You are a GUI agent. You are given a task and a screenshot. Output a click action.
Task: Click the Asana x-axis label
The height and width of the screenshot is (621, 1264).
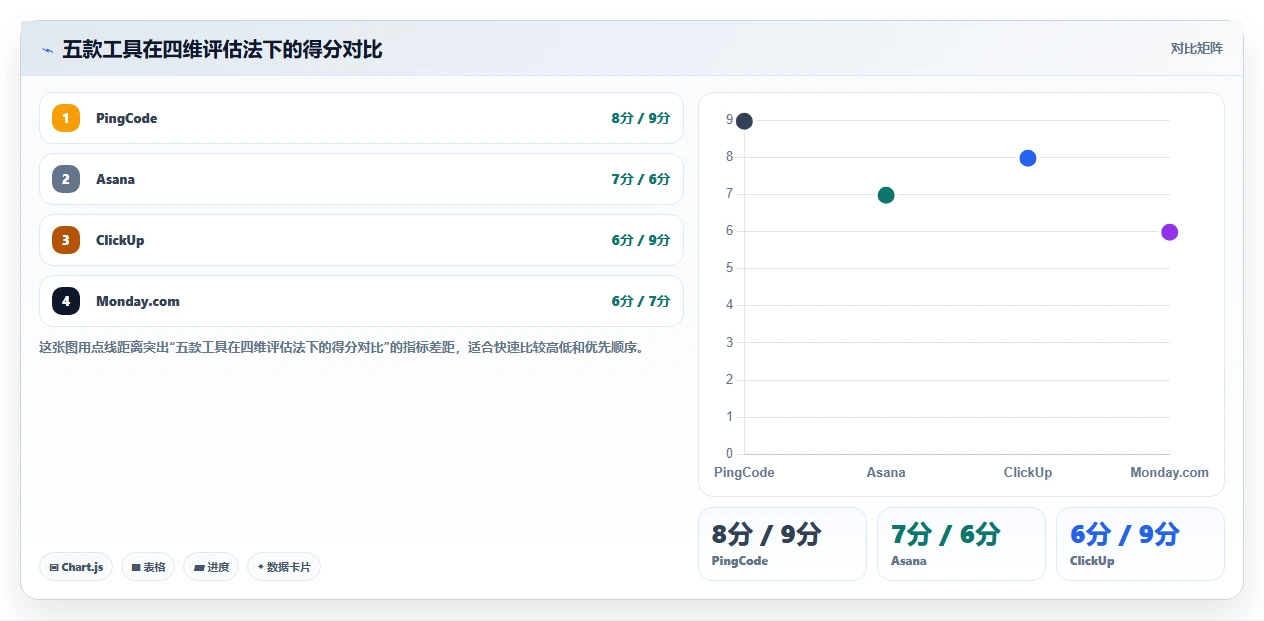point(886,472)
